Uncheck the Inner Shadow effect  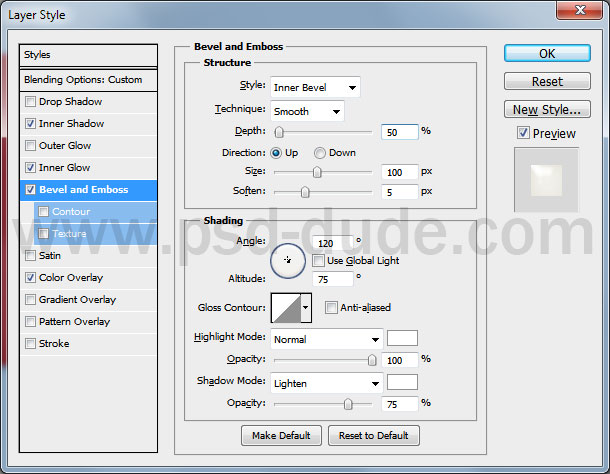click(30, 124)
